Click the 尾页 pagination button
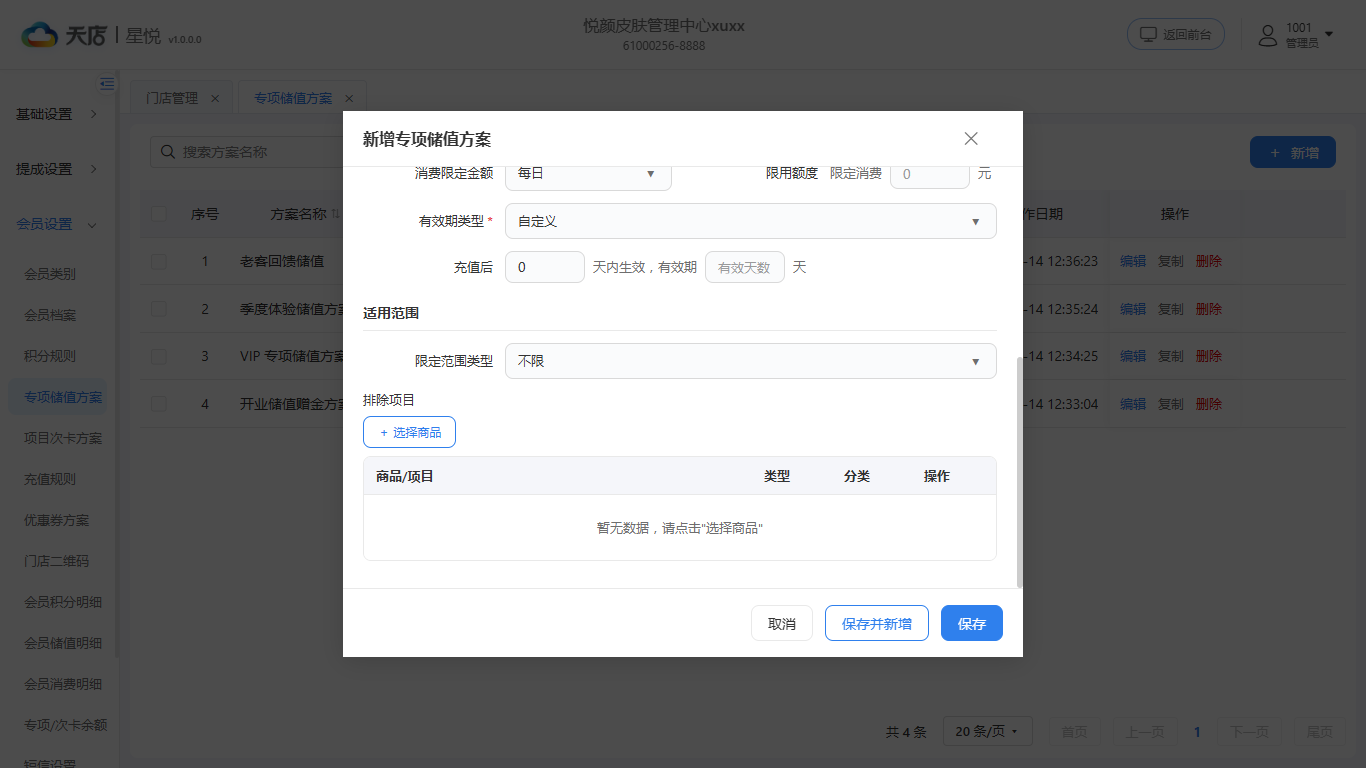The image size is (1366, 768). click(x=1320, y=732)
